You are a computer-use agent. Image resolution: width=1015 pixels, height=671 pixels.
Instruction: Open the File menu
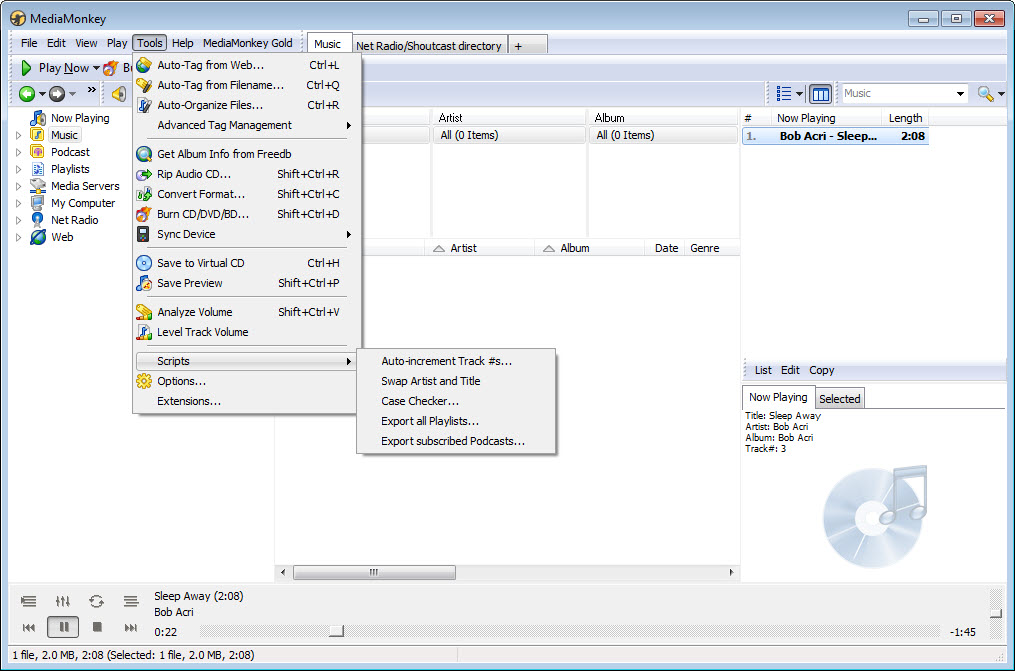coord(29,43)
